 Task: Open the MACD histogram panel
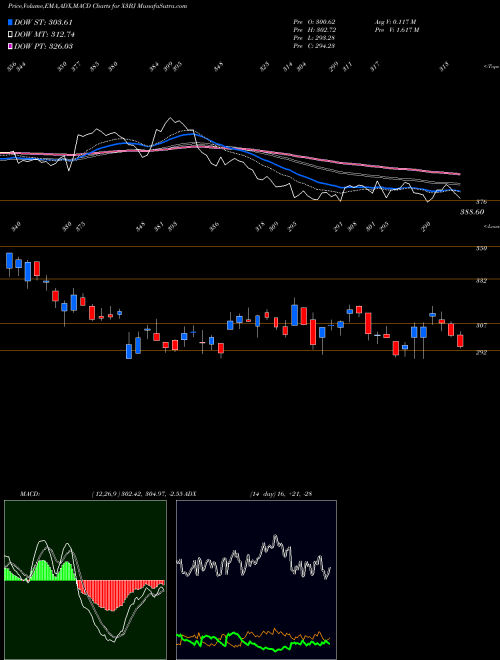(x=85, y=580)
